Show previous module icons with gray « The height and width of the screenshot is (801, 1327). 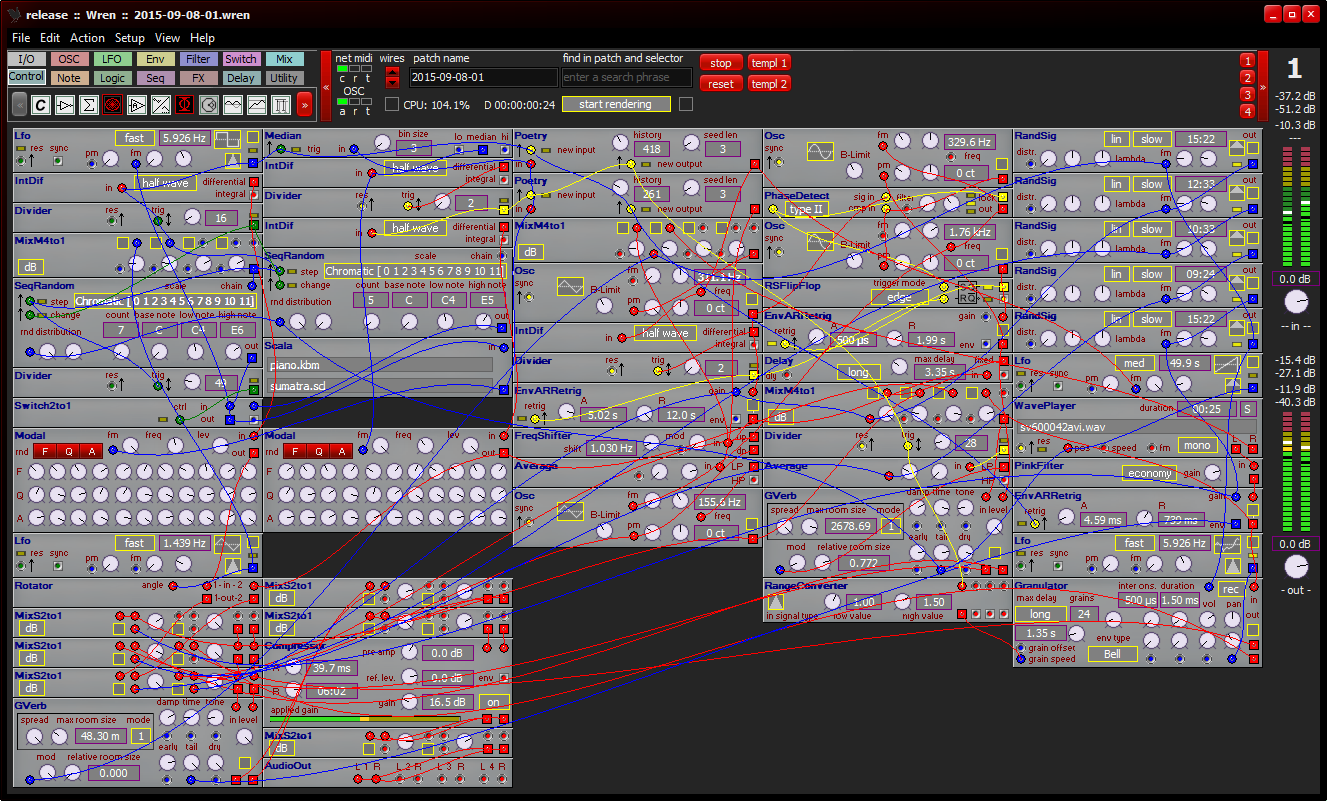point(19,104)
